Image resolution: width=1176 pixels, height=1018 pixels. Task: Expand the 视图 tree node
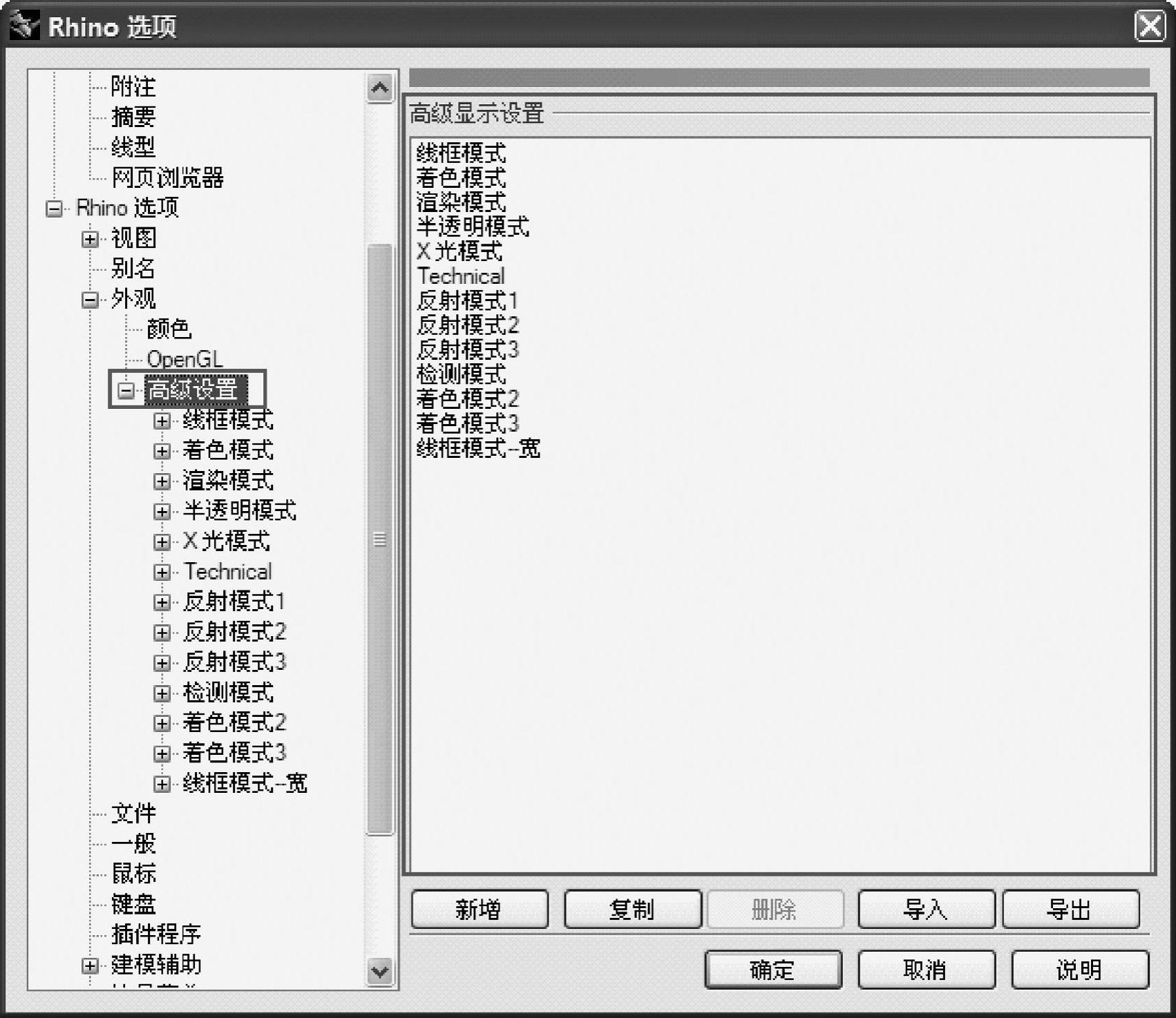click(90, 239)
